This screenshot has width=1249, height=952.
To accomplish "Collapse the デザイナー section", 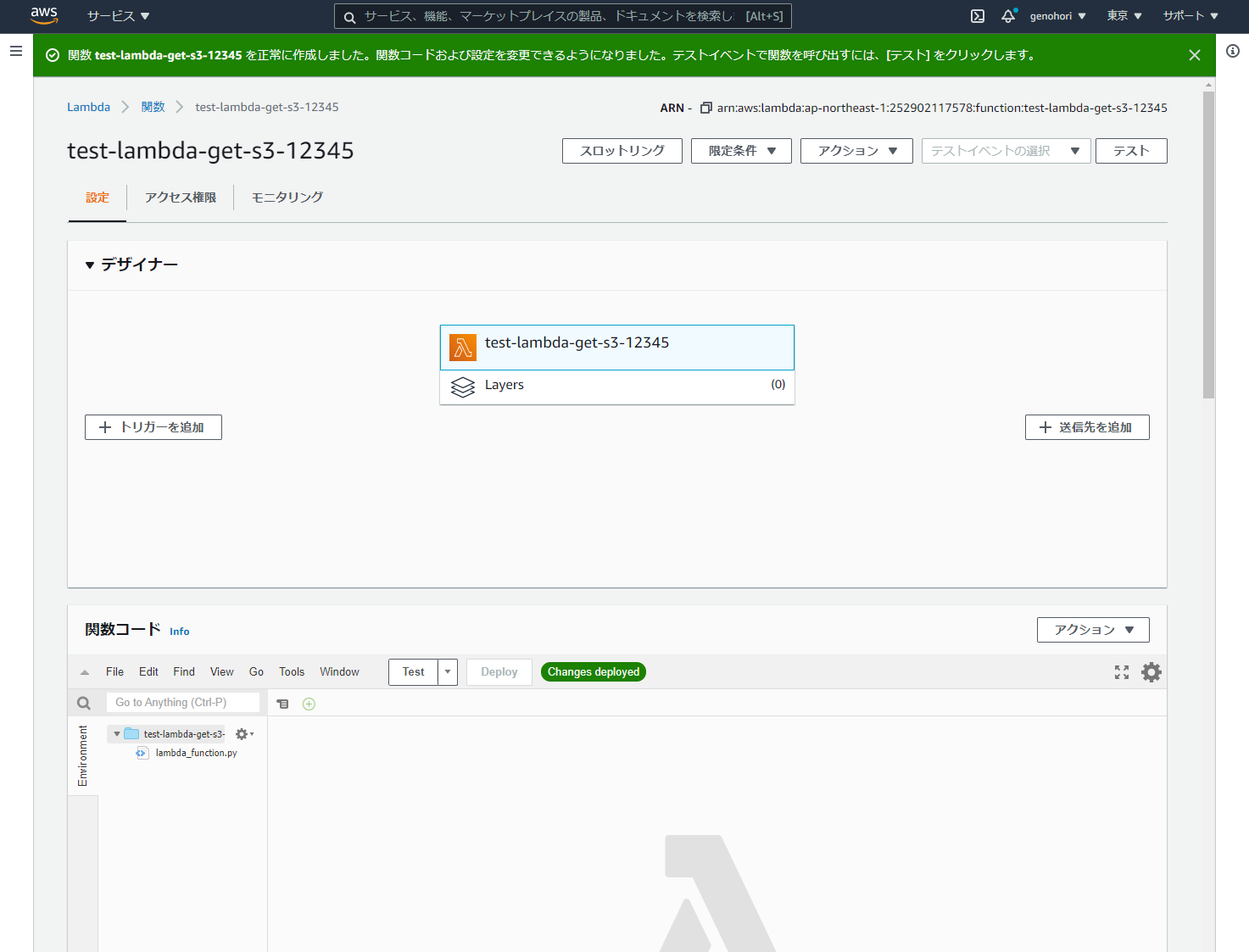I will [x=90, y=265].
